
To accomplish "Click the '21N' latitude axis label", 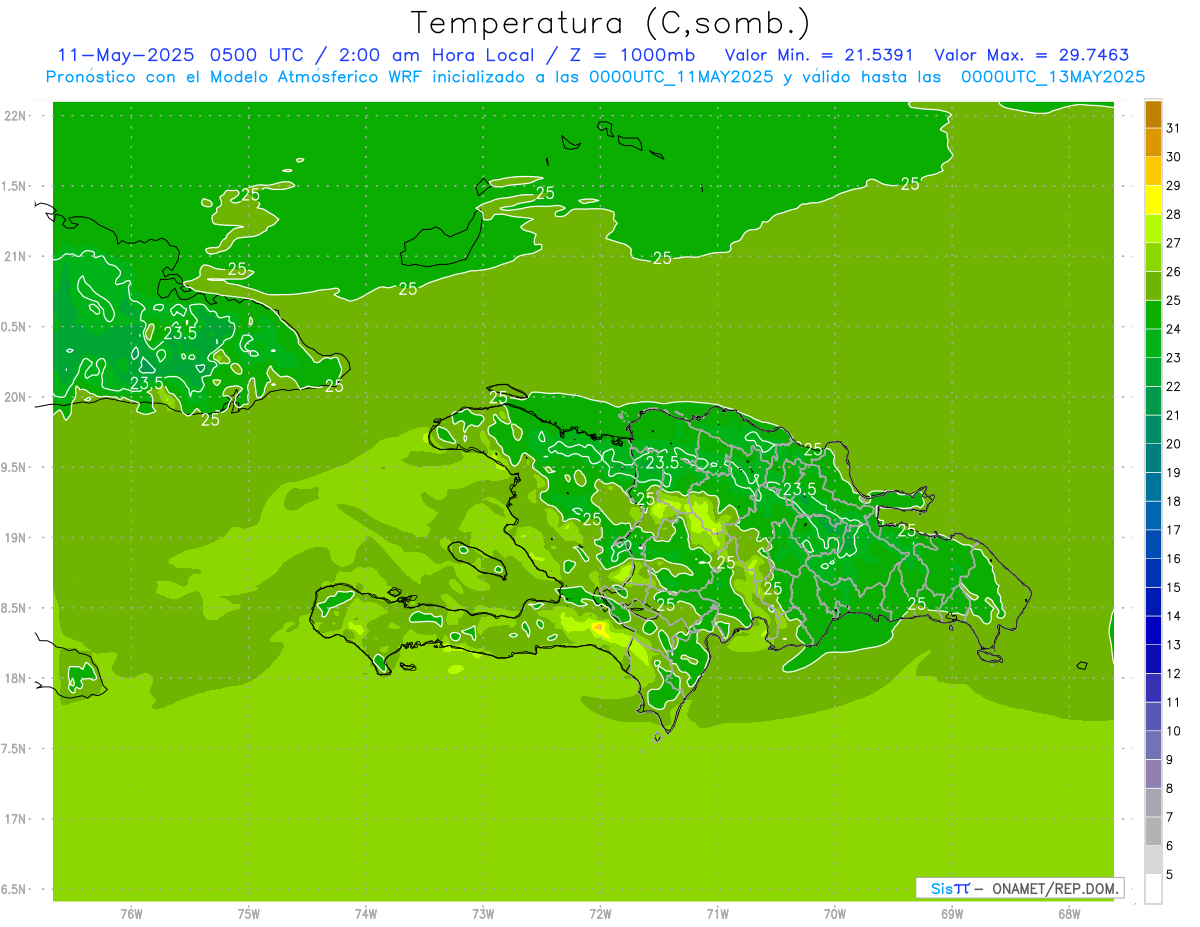I will (x=15, y=257).
